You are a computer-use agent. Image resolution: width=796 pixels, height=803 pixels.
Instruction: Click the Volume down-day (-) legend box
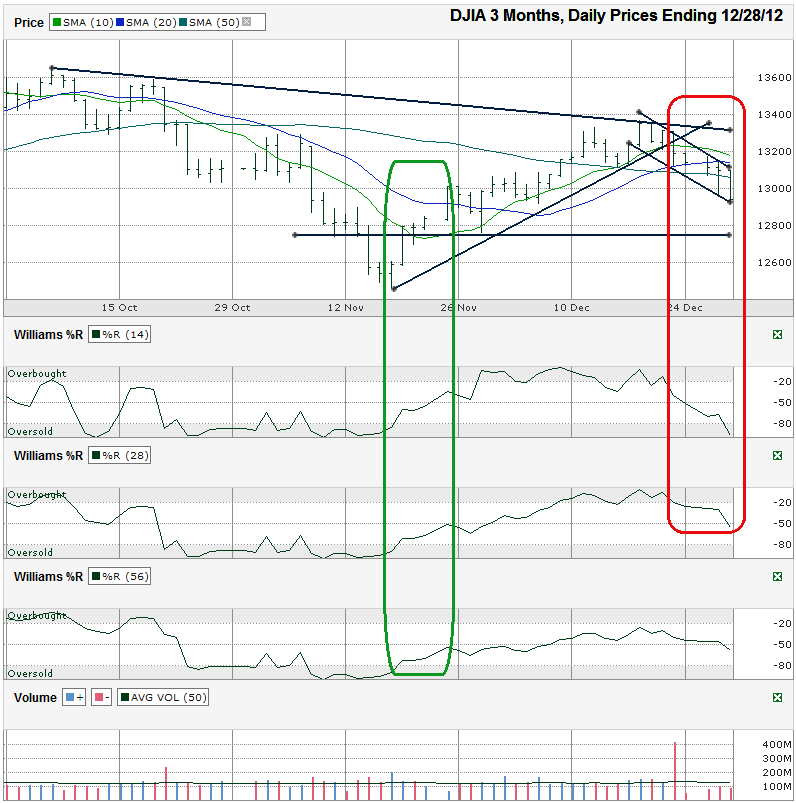[101, 698]
